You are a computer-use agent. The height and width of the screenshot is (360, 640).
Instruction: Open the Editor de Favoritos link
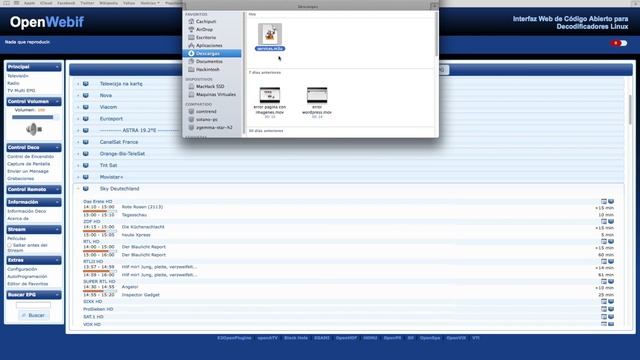tap(28, 284)
